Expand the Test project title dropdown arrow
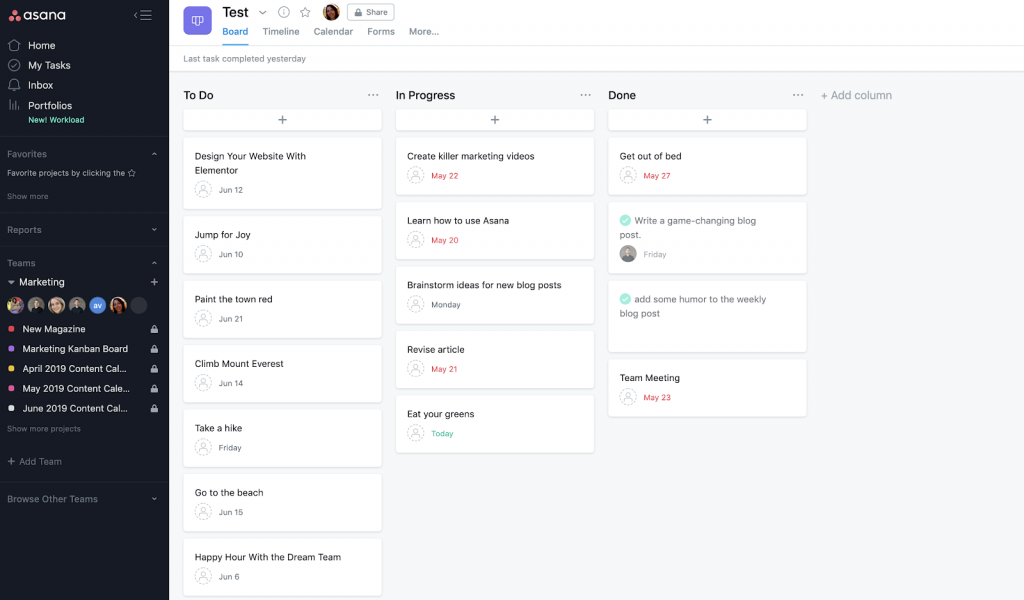This screenshot has height=600, width=1024. pyautogui.click(x=263, y=12)
